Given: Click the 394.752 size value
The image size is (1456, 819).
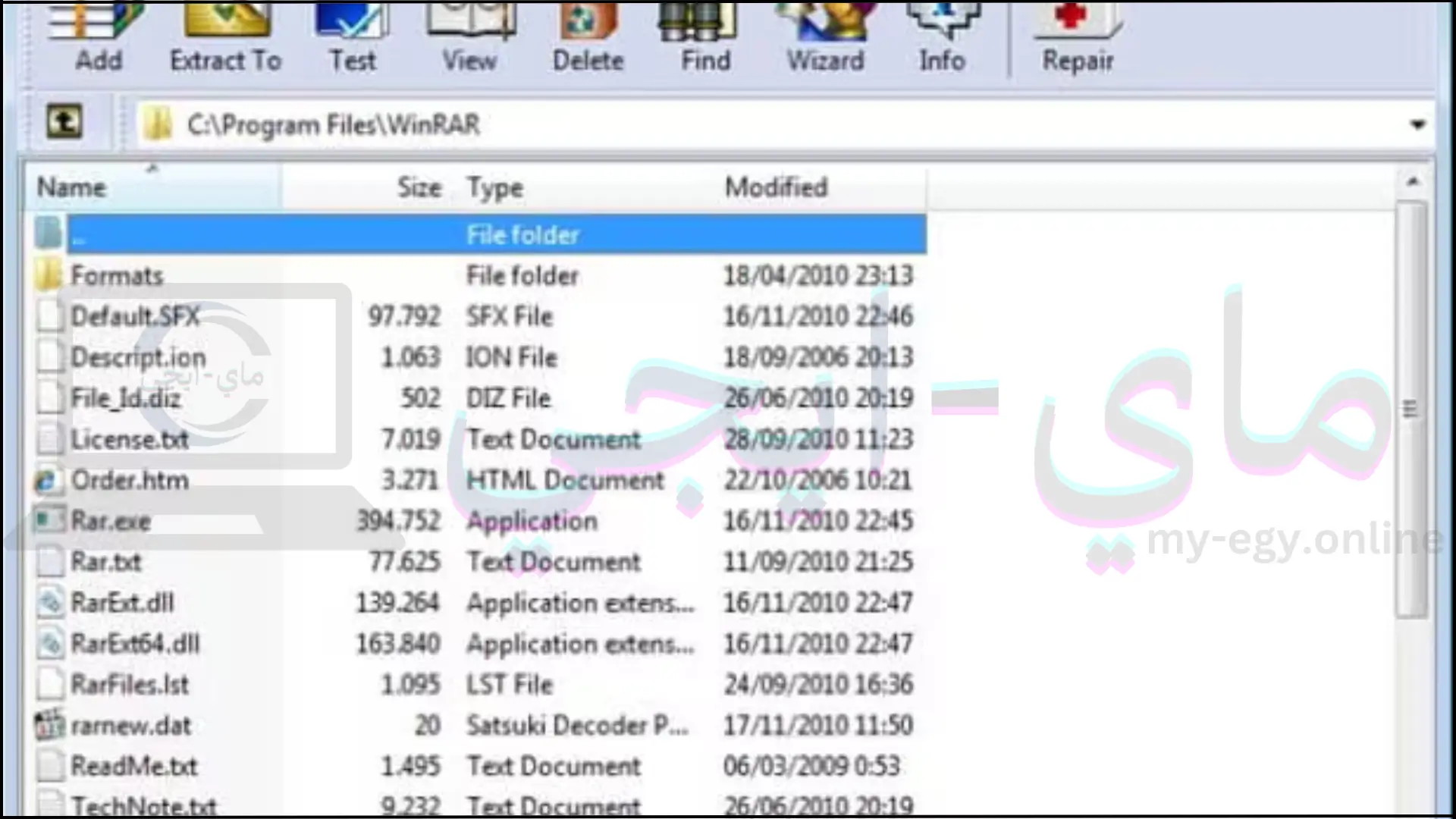Looking at the screenshot, I should pos(398,521).
